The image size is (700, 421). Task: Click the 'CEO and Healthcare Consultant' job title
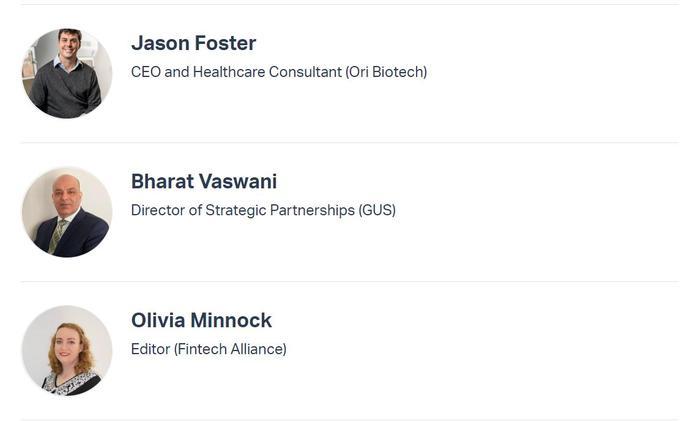point(236,72)
